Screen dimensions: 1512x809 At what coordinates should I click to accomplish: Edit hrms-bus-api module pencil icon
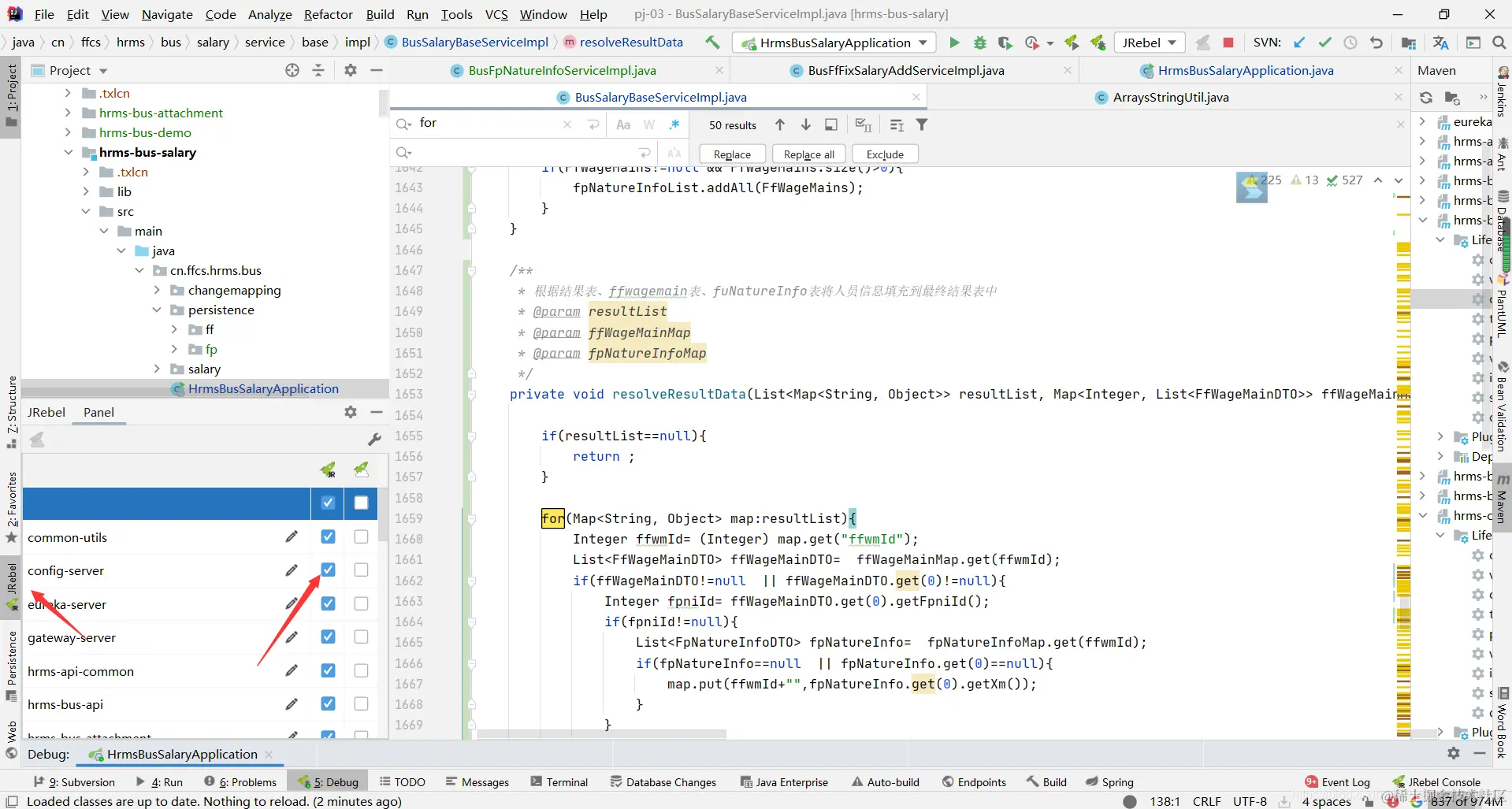(x=292, y=703)
